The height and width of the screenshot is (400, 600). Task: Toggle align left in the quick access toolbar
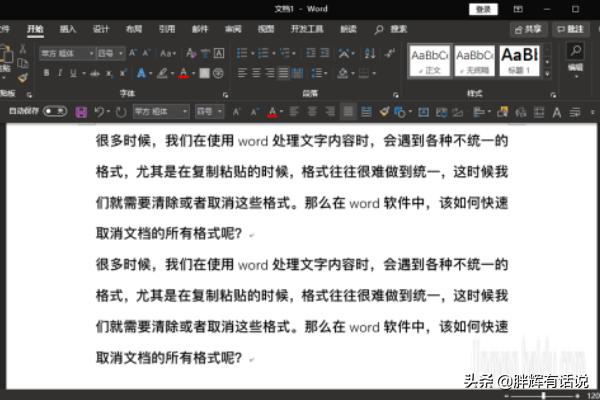point(294,112)
